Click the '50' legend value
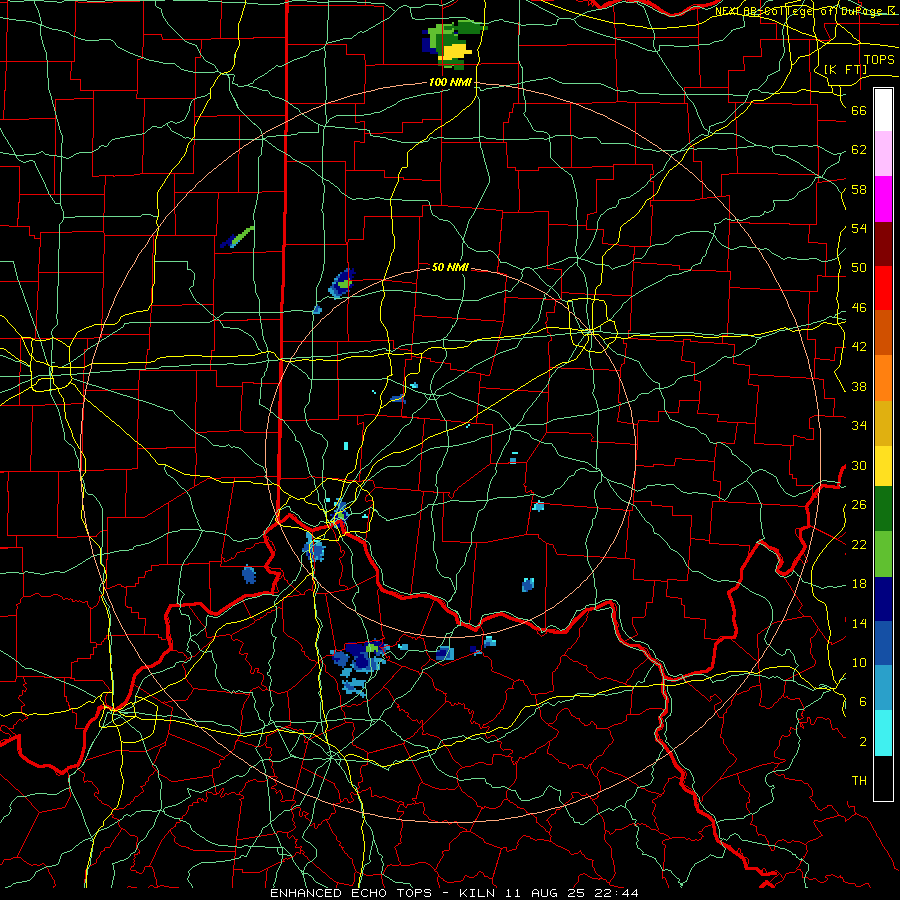Image resolution: width=900 pixels, height=900 pixels. 859,268
